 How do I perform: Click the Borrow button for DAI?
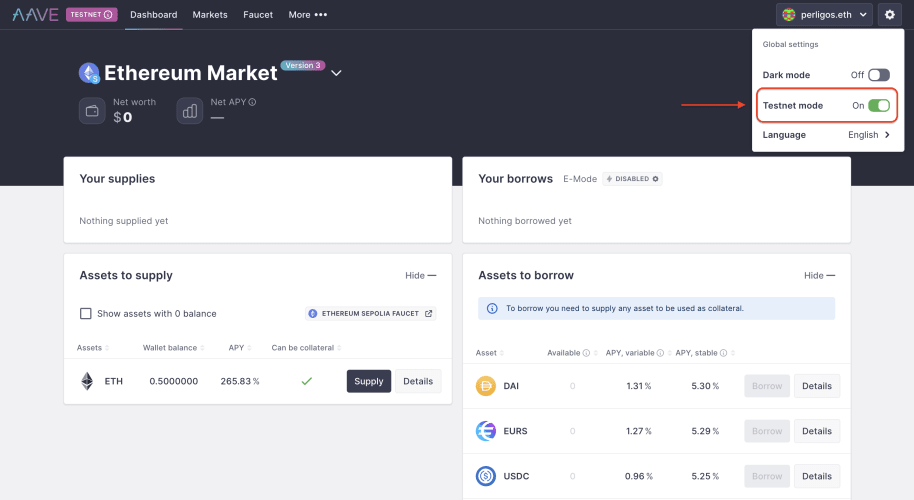coord(767,386)
